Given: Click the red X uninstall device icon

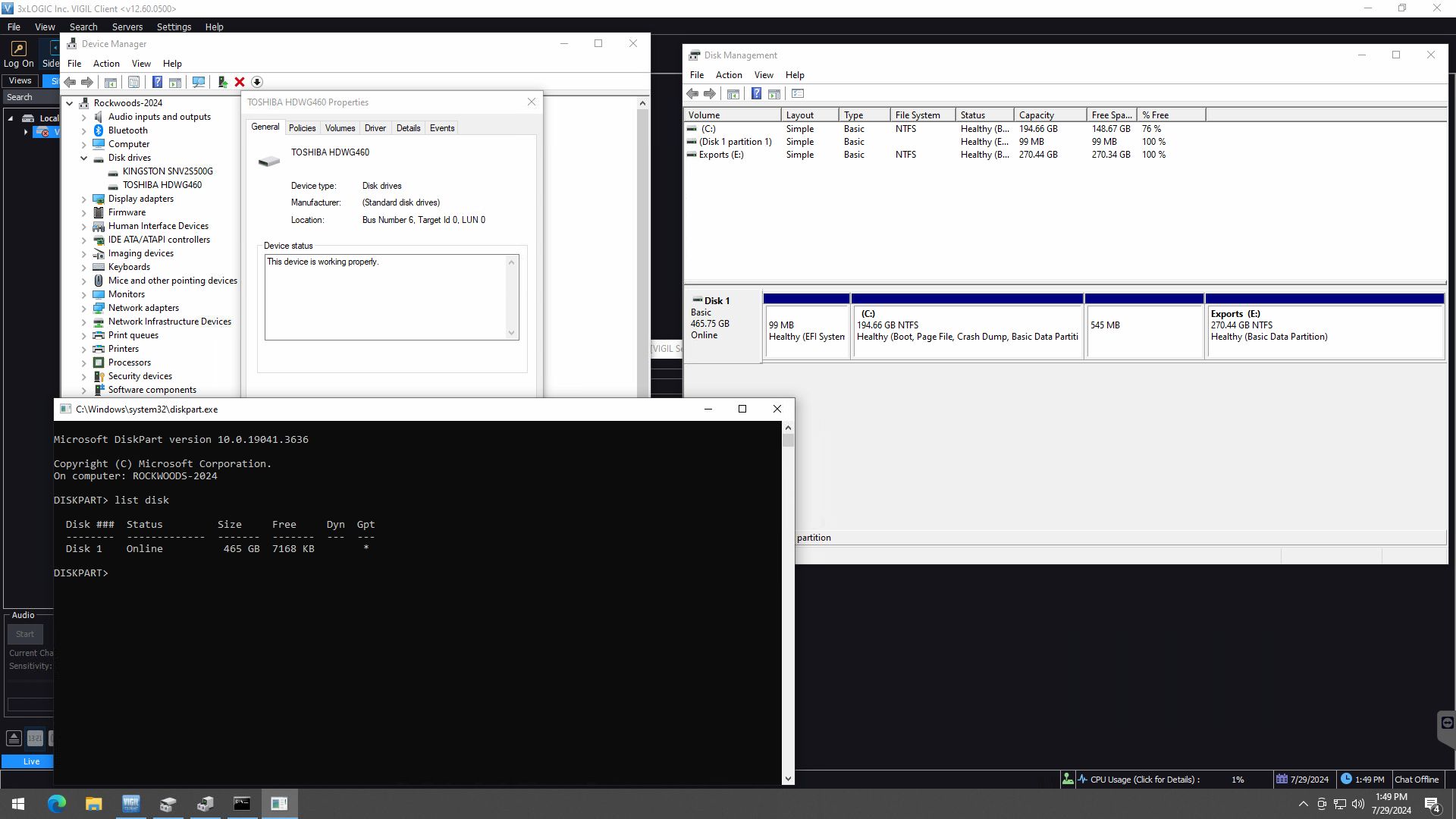Looking at the screenshot, I should (x=240, y=82).
